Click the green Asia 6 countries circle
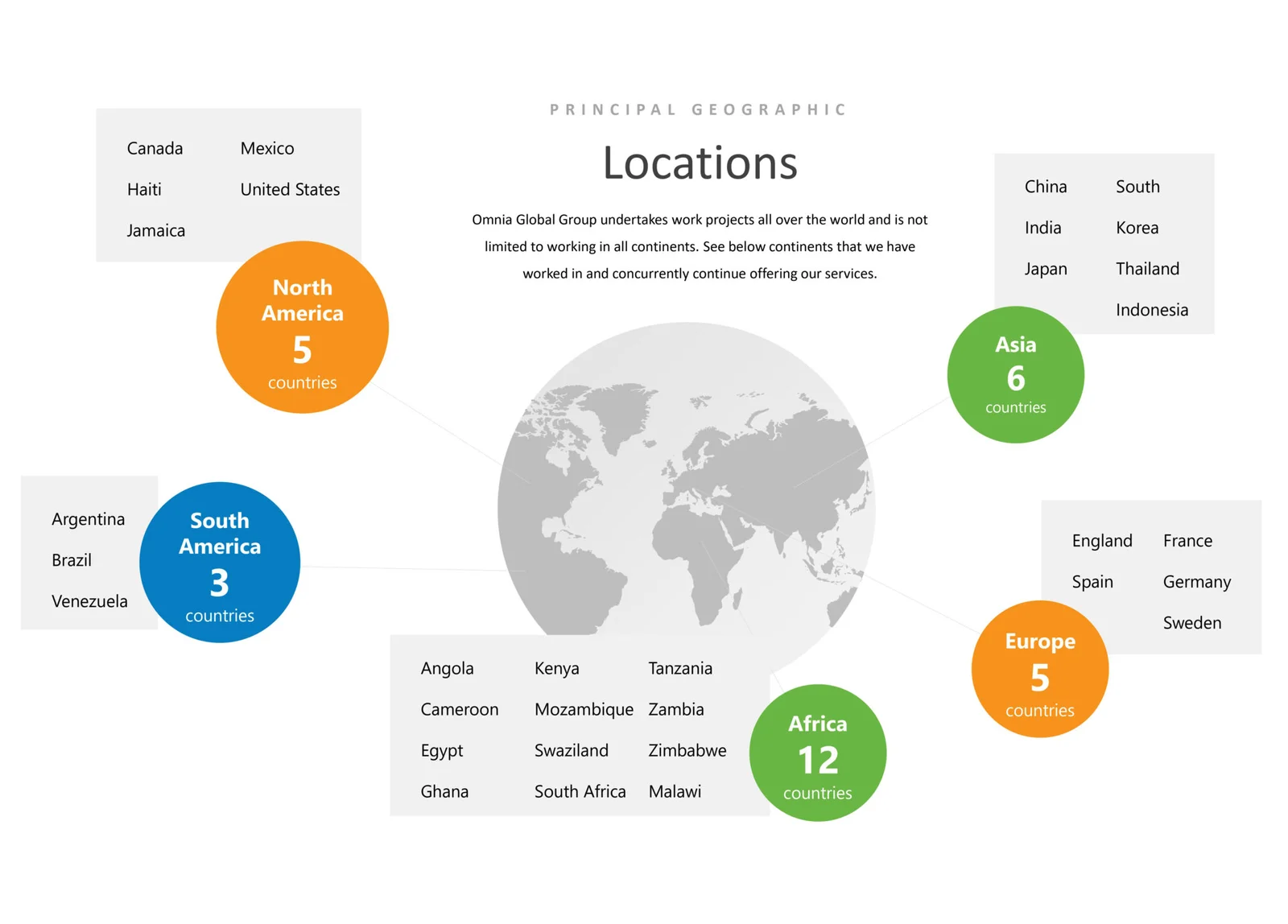The height and width of the screenshot is (924, 1288). 1015,375
